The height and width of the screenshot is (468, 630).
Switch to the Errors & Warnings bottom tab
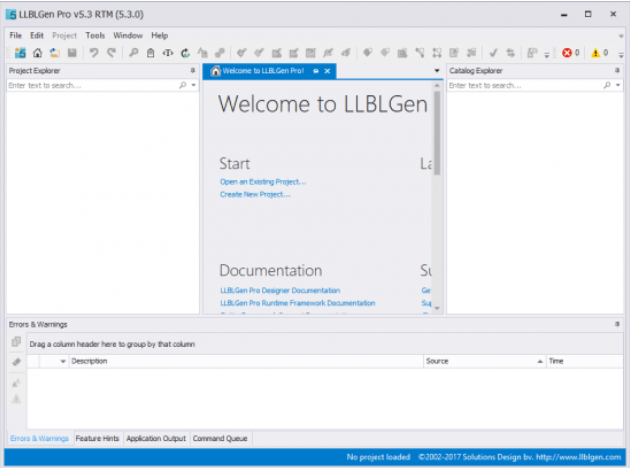click(39, 438)
